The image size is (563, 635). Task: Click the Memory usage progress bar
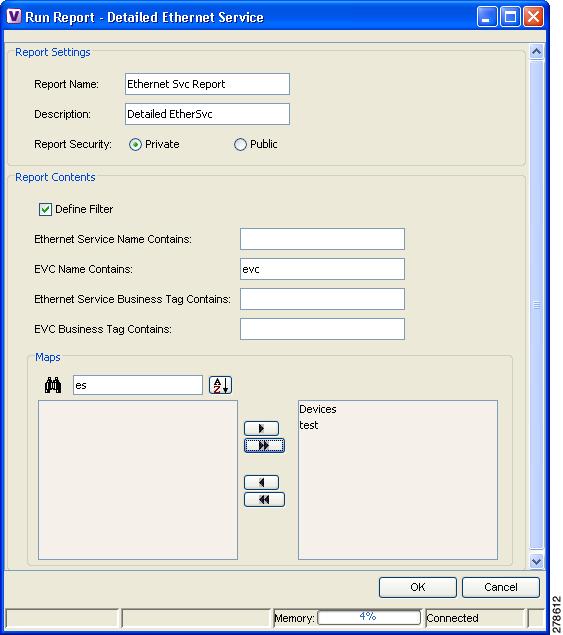tap(369, 618)
